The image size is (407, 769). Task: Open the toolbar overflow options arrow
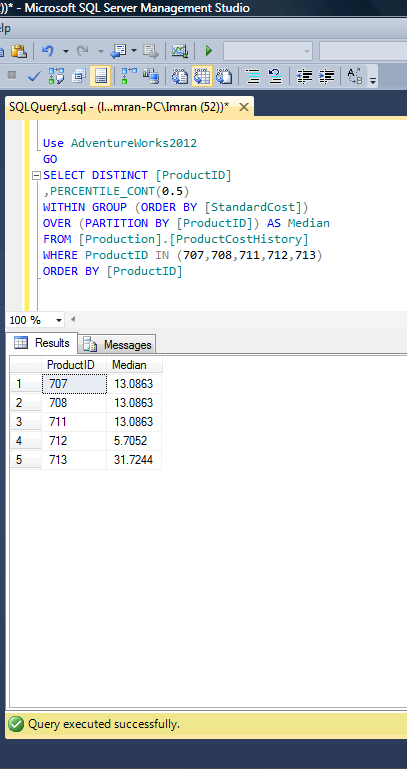pyautogui.click(x=373, y=79)
